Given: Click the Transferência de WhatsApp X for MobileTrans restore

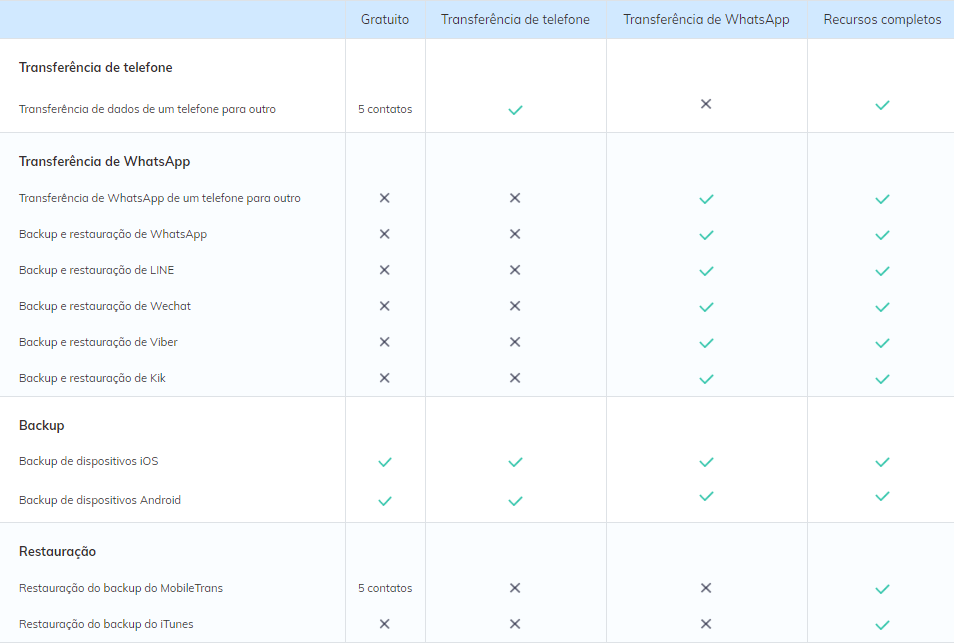Looking at the screenshot, I should 705,588.
